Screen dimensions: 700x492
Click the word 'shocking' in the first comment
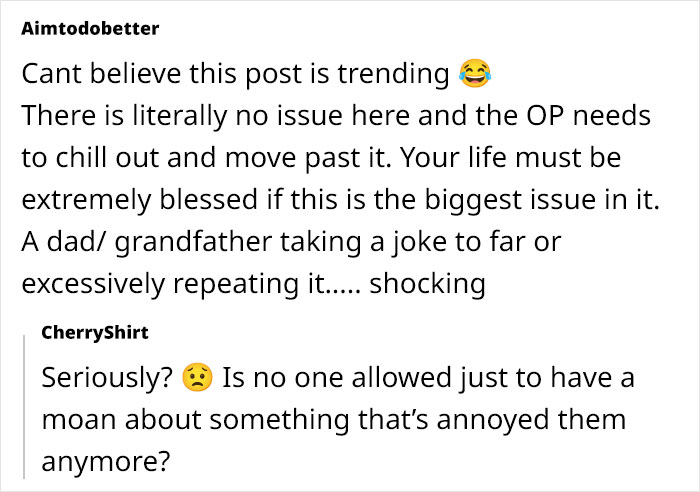[427, 284]
